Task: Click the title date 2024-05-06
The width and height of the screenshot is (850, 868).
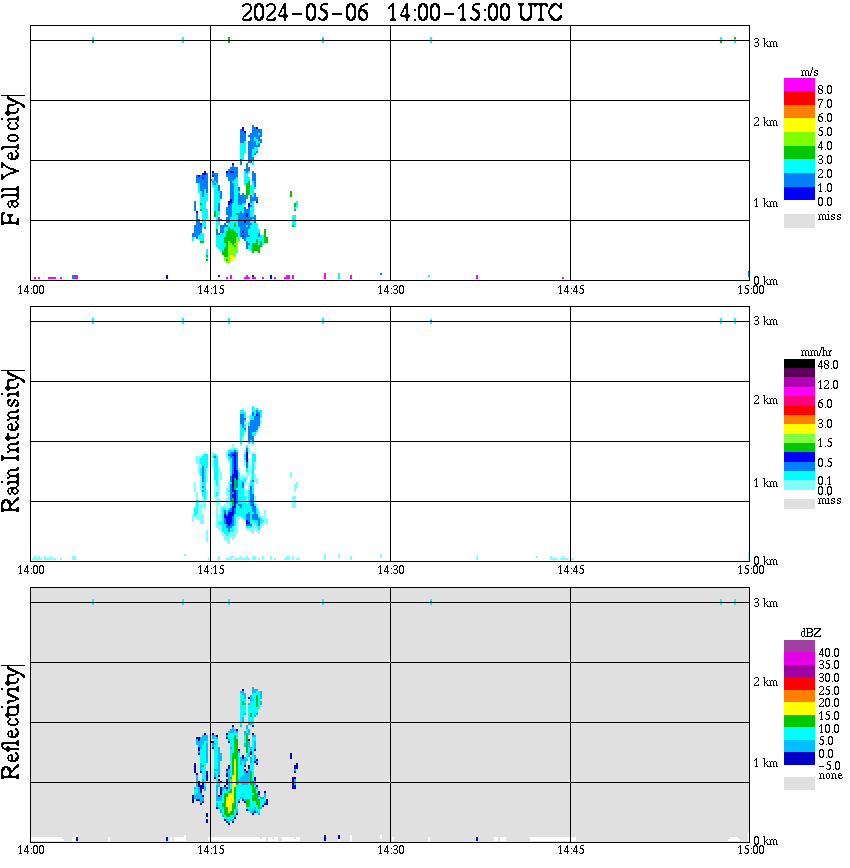Action: click(x=305, y=12)
